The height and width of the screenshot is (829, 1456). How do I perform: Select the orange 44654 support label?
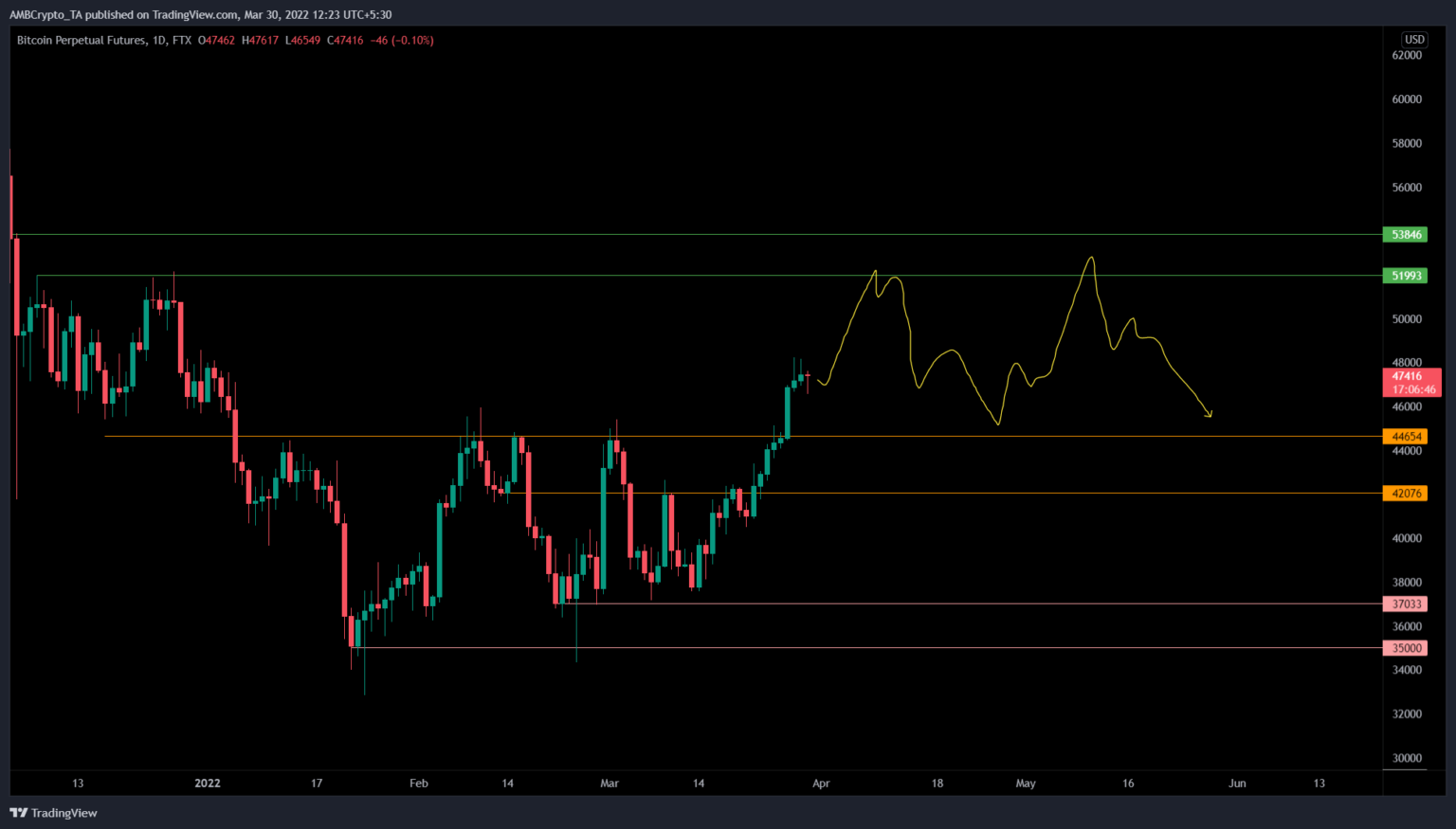[1408, 437]
